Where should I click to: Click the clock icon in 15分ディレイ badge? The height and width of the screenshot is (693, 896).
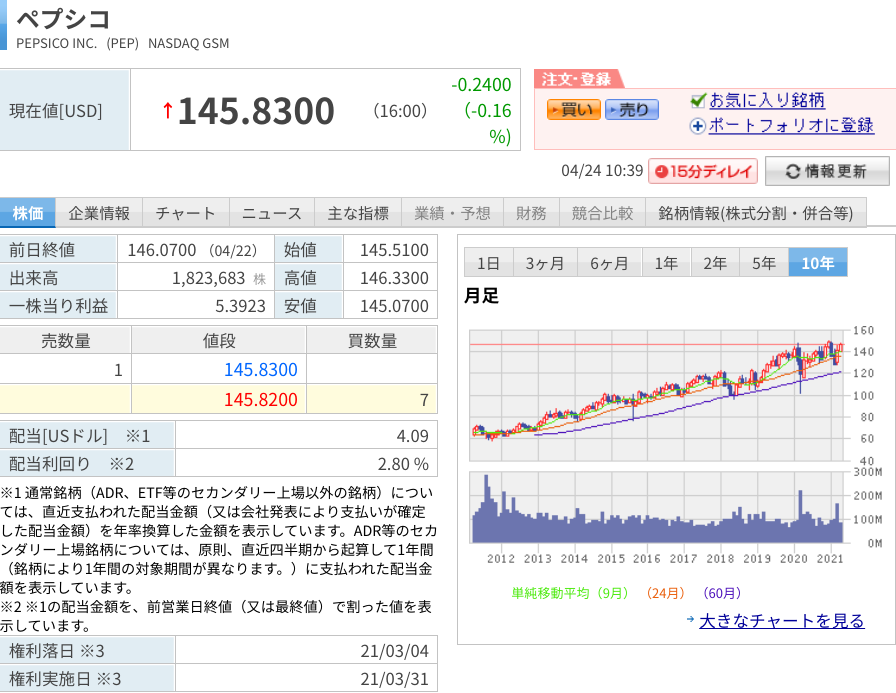tap(661, 171)
